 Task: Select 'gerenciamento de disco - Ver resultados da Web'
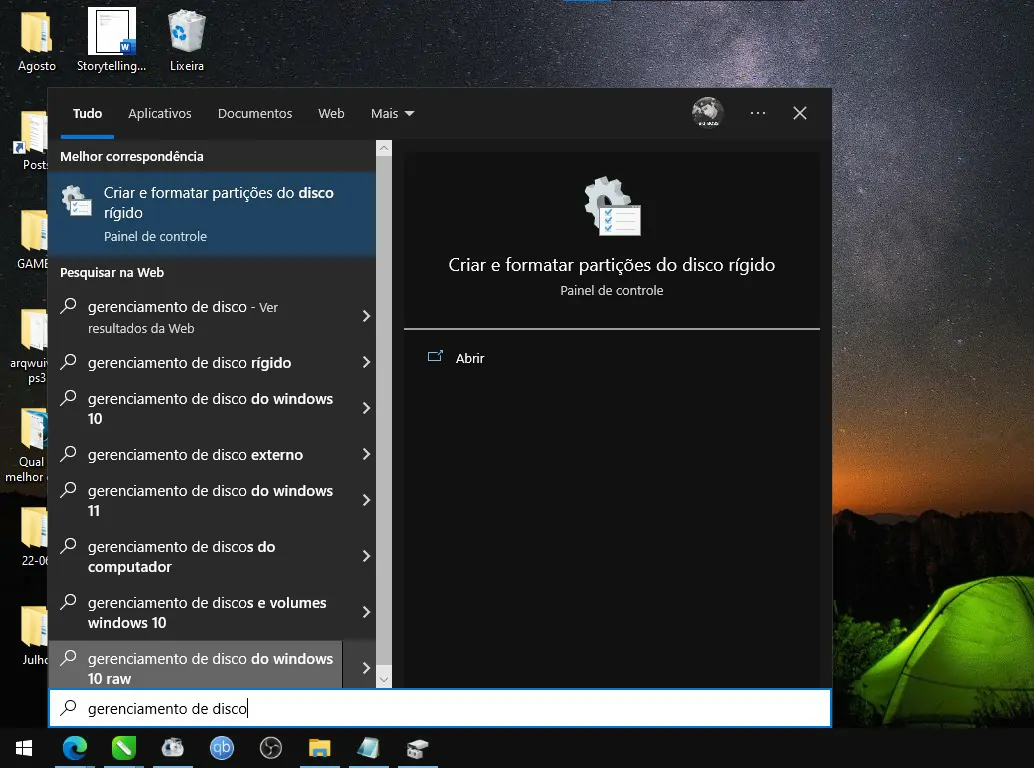tap(197, 316)
